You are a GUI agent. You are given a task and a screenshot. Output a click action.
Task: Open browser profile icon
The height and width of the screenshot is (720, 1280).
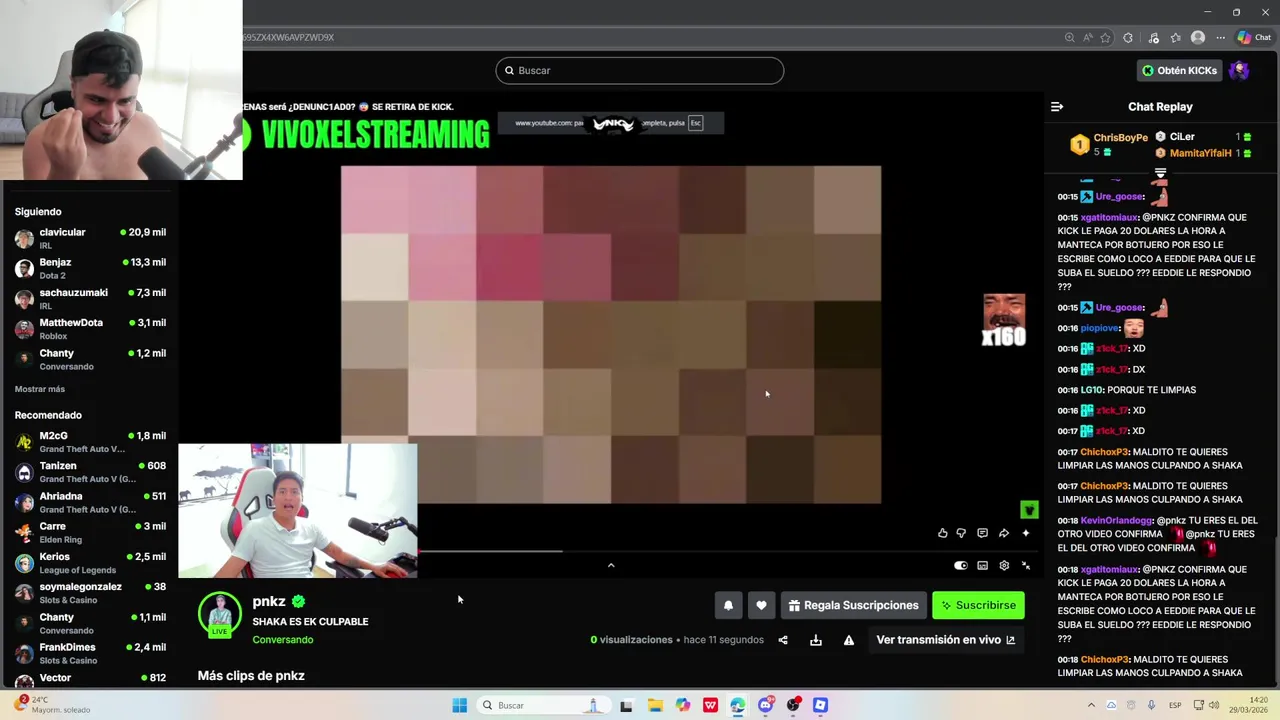click(1198, 38)
